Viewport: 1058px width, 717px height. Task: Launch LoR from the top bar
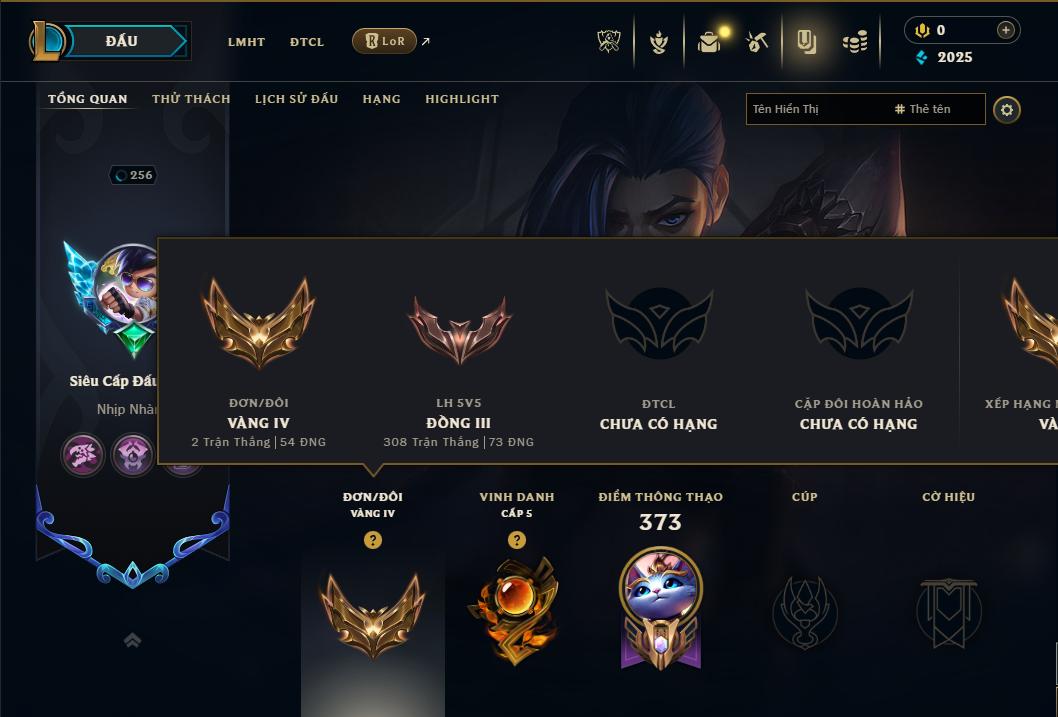click(385, 41)
